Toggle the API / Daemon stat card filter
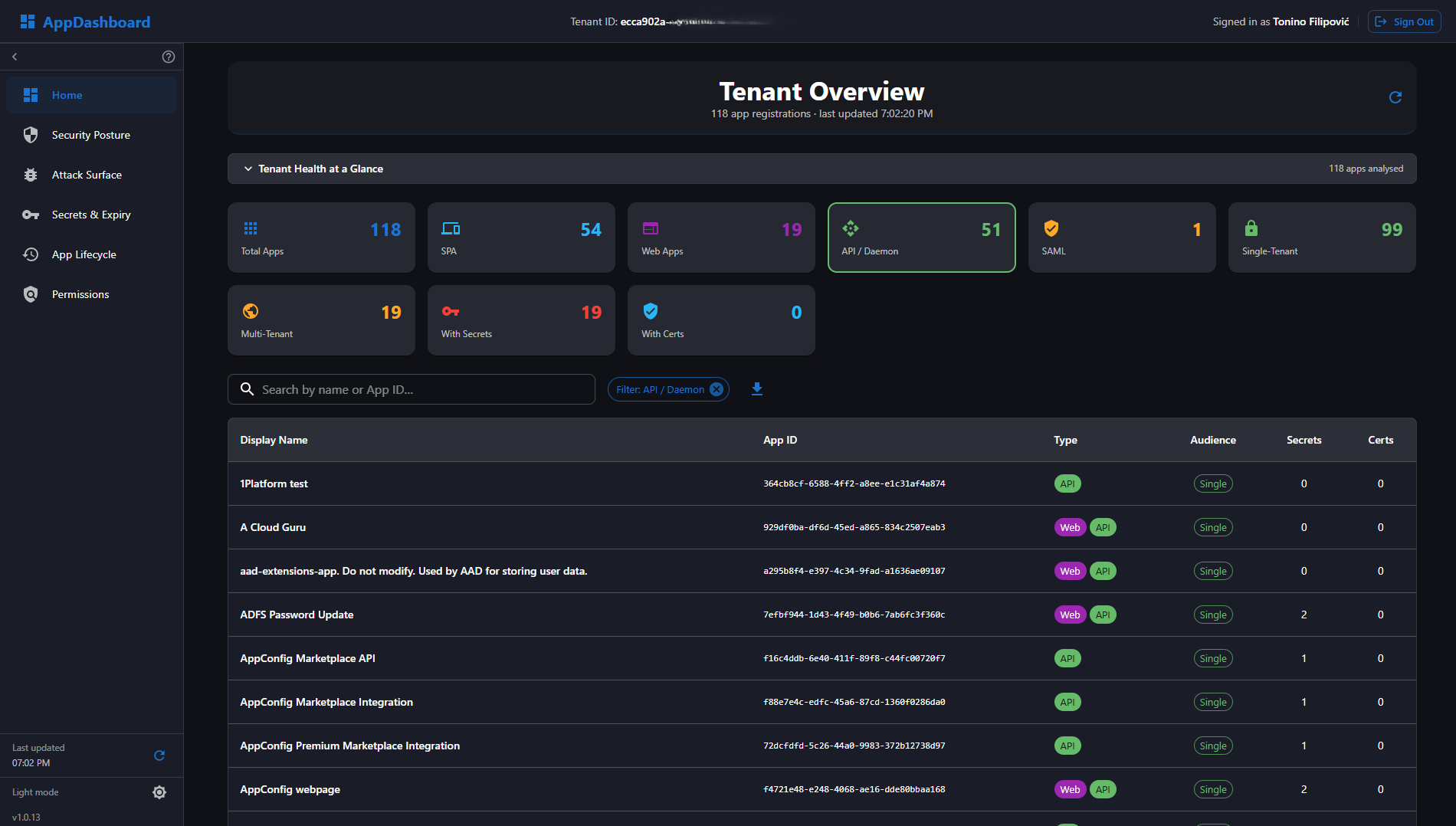This screenshot has width=1456, height=826. click(921, 238)
